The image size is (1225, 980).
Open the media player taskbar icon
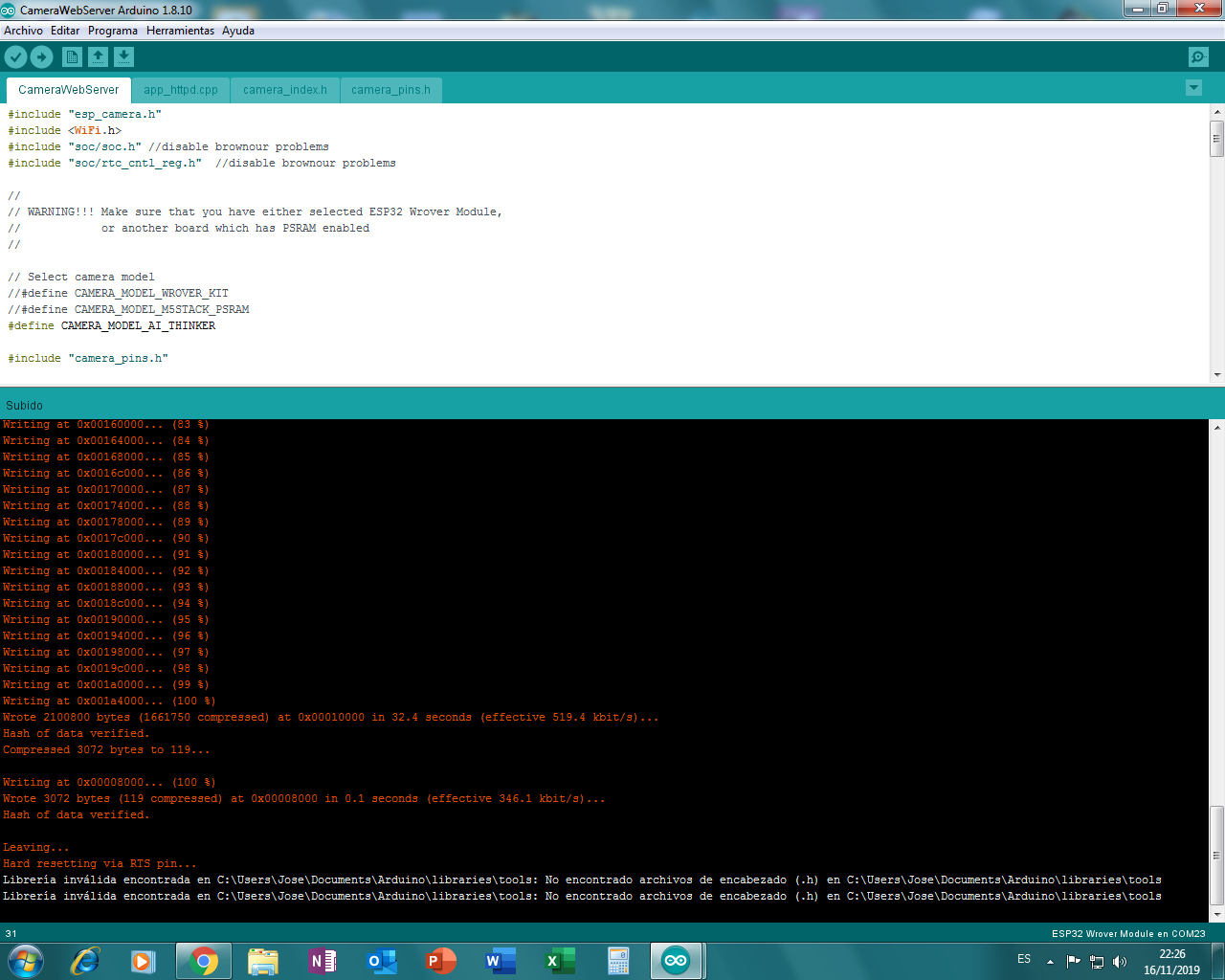click(x=144, y=961)
